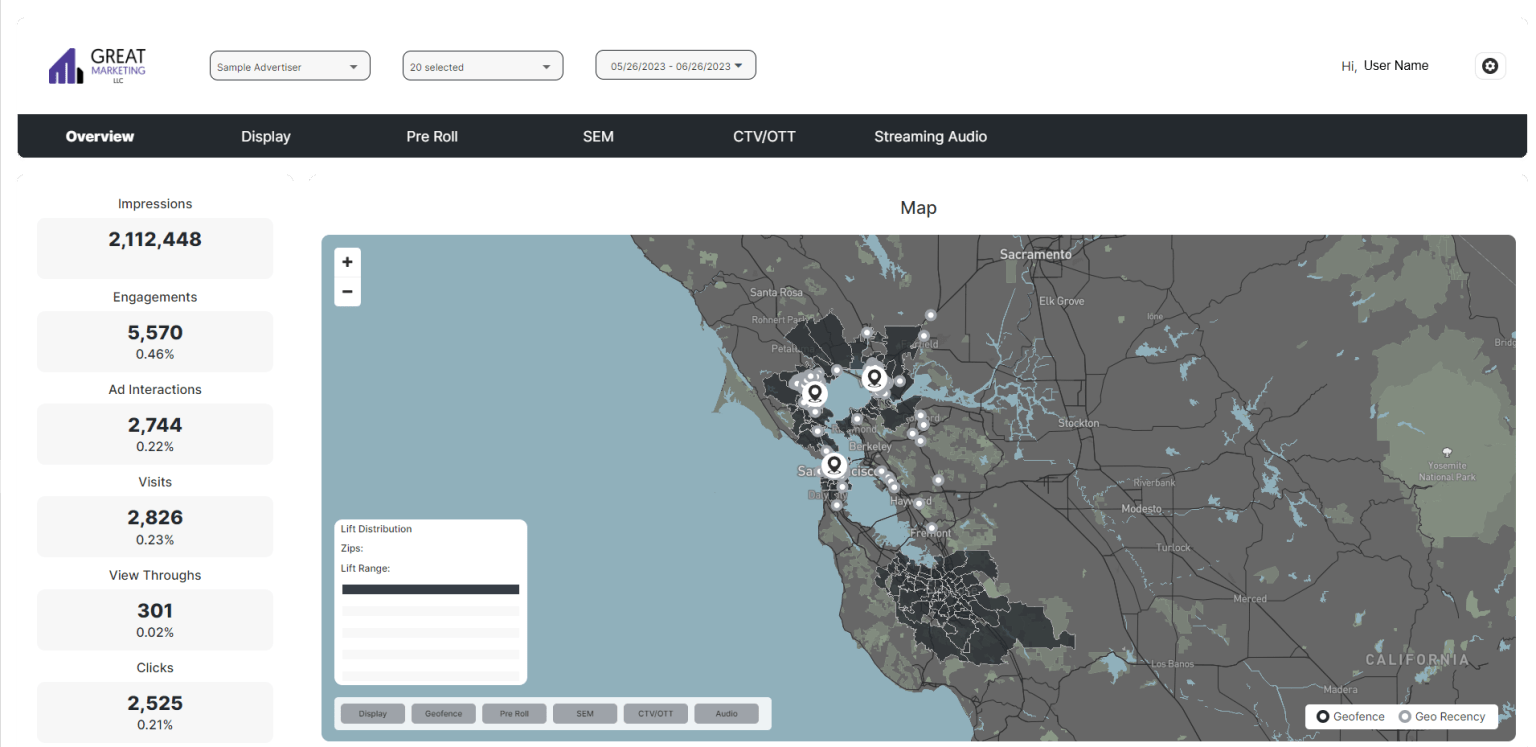
Task: Go to the Streaming Audio tab
Action: point(930,137)
